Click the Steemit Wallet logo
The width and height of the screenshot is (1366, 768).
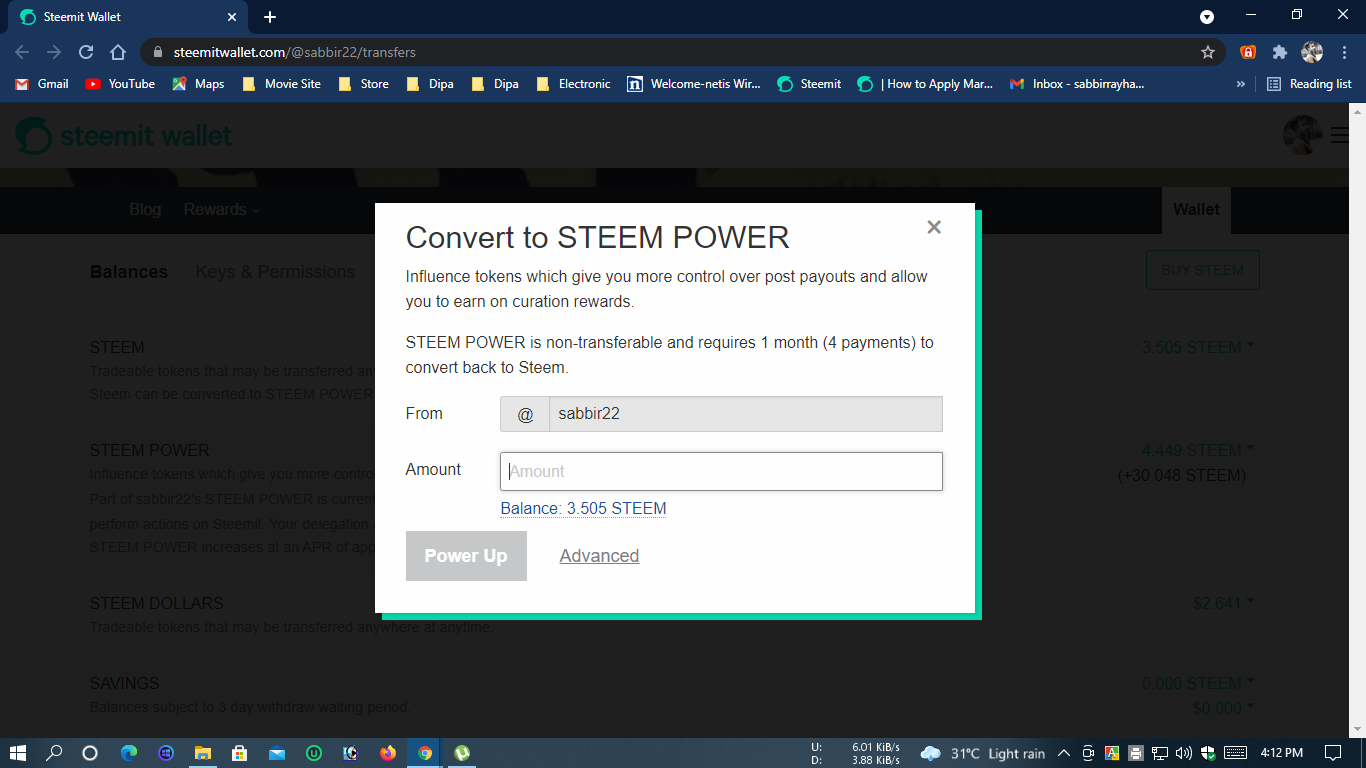[x=124, y=136]
